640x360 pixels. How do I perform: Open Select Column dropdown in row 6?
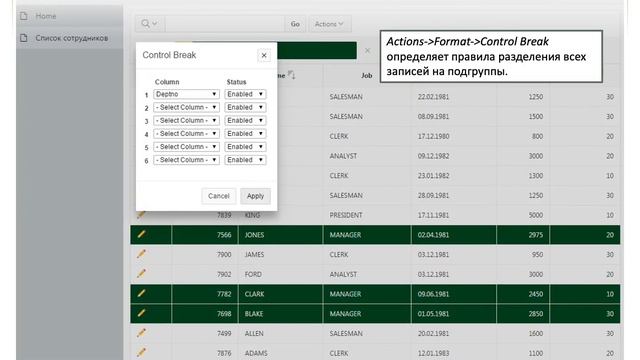[186, 160]
